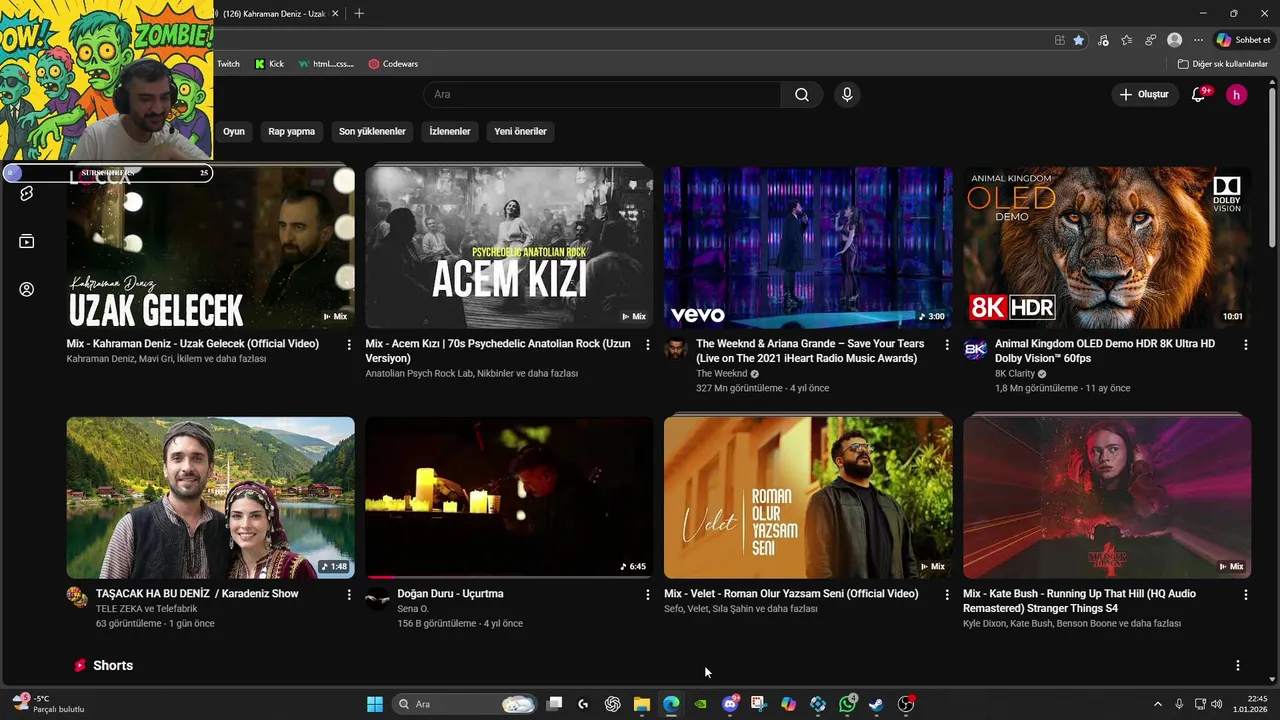Open 8K Clarity channel avatar

click(975, 349)
